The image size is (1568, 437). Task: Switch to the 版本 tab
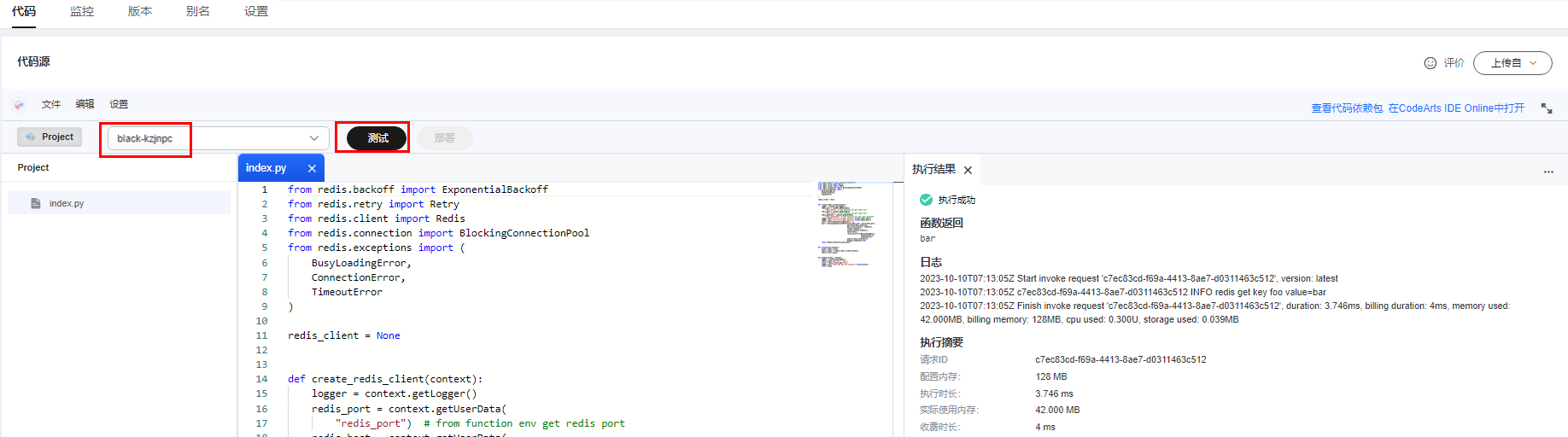140,11
